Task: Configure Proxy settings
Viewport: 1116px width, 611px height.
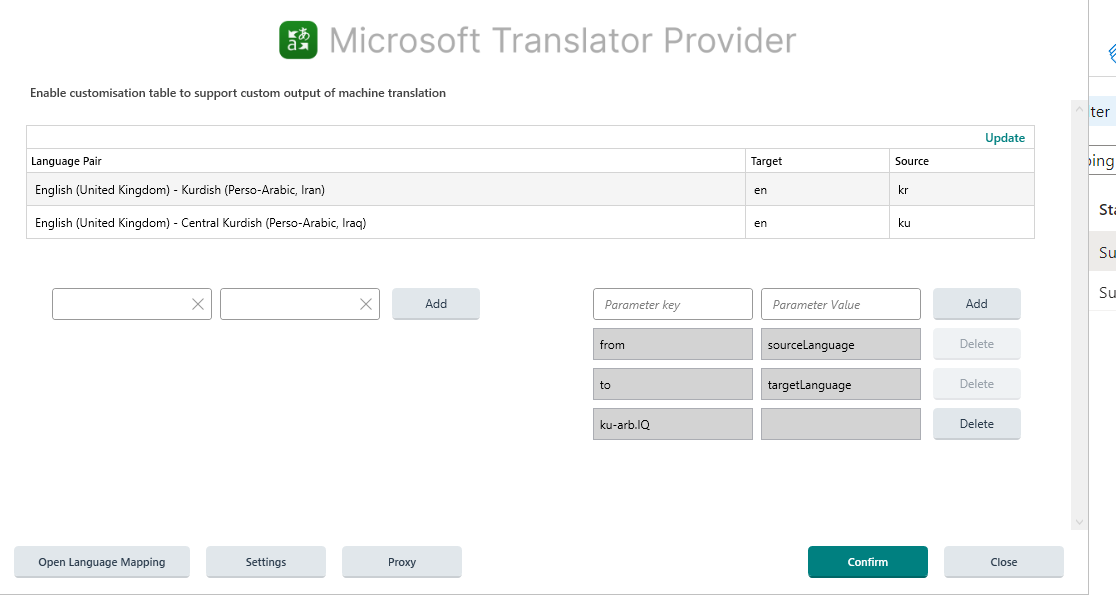Action: 401,562
